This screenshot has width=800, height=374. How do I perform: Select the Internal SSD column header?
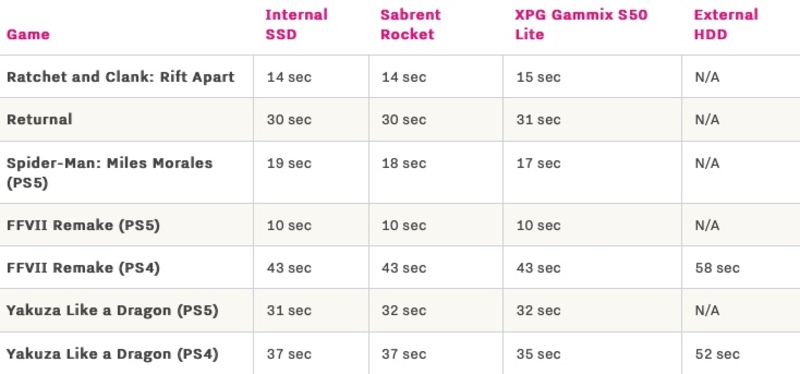(x=296, y=24)
